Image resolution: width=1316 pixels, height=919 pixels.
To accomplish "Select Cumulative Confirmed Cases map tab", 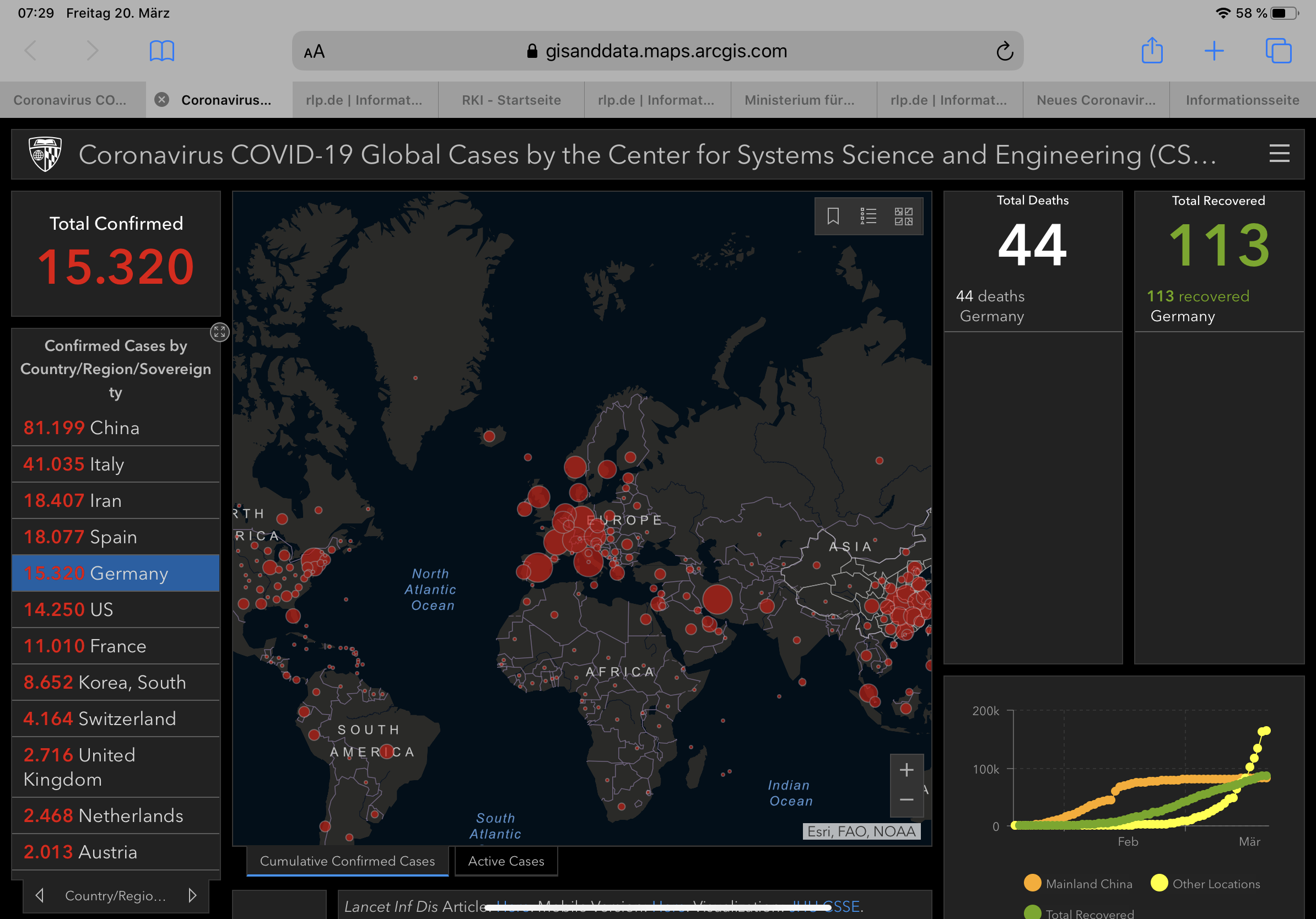I will click(x=347, y=861).
